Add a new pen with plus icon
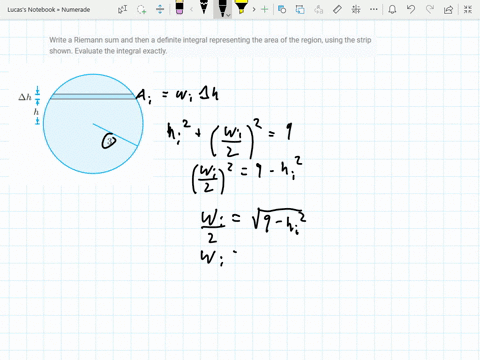 click(x=265, y=9)
